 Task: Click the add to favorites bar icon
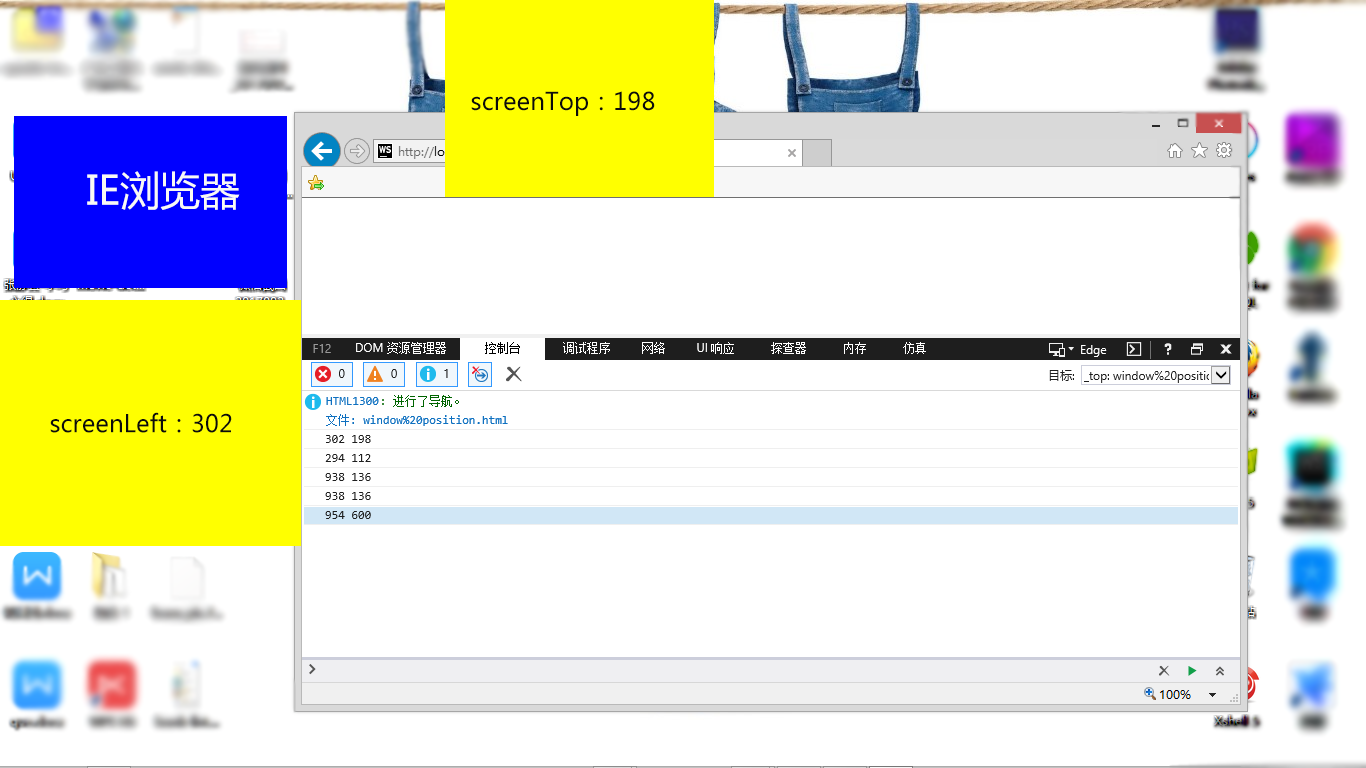316,183
